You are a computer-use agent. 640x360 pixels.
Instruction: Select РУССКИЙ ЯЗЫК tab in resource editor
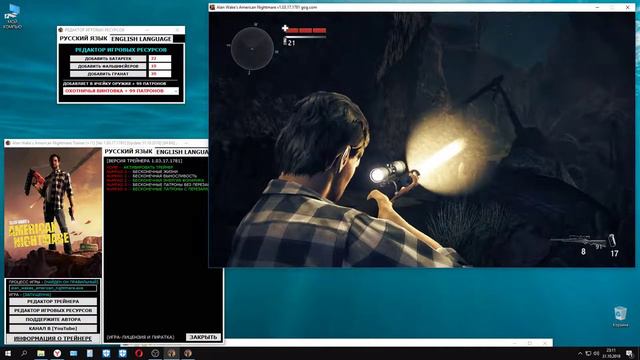point(84,38)
